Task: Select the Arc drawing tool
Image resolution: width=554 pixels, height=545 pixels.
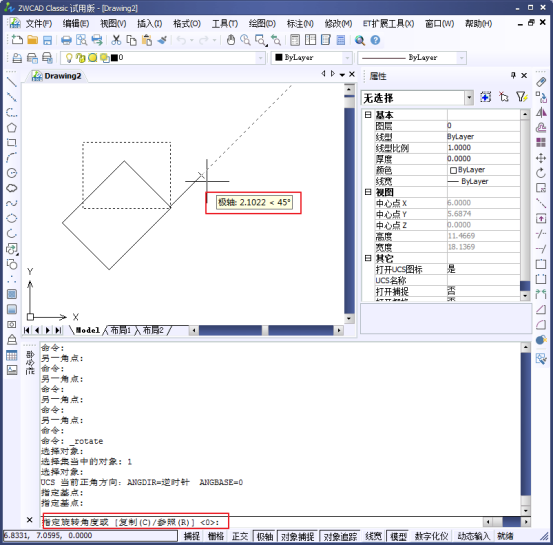Action: pyautogui.click(x=12, y=158)
